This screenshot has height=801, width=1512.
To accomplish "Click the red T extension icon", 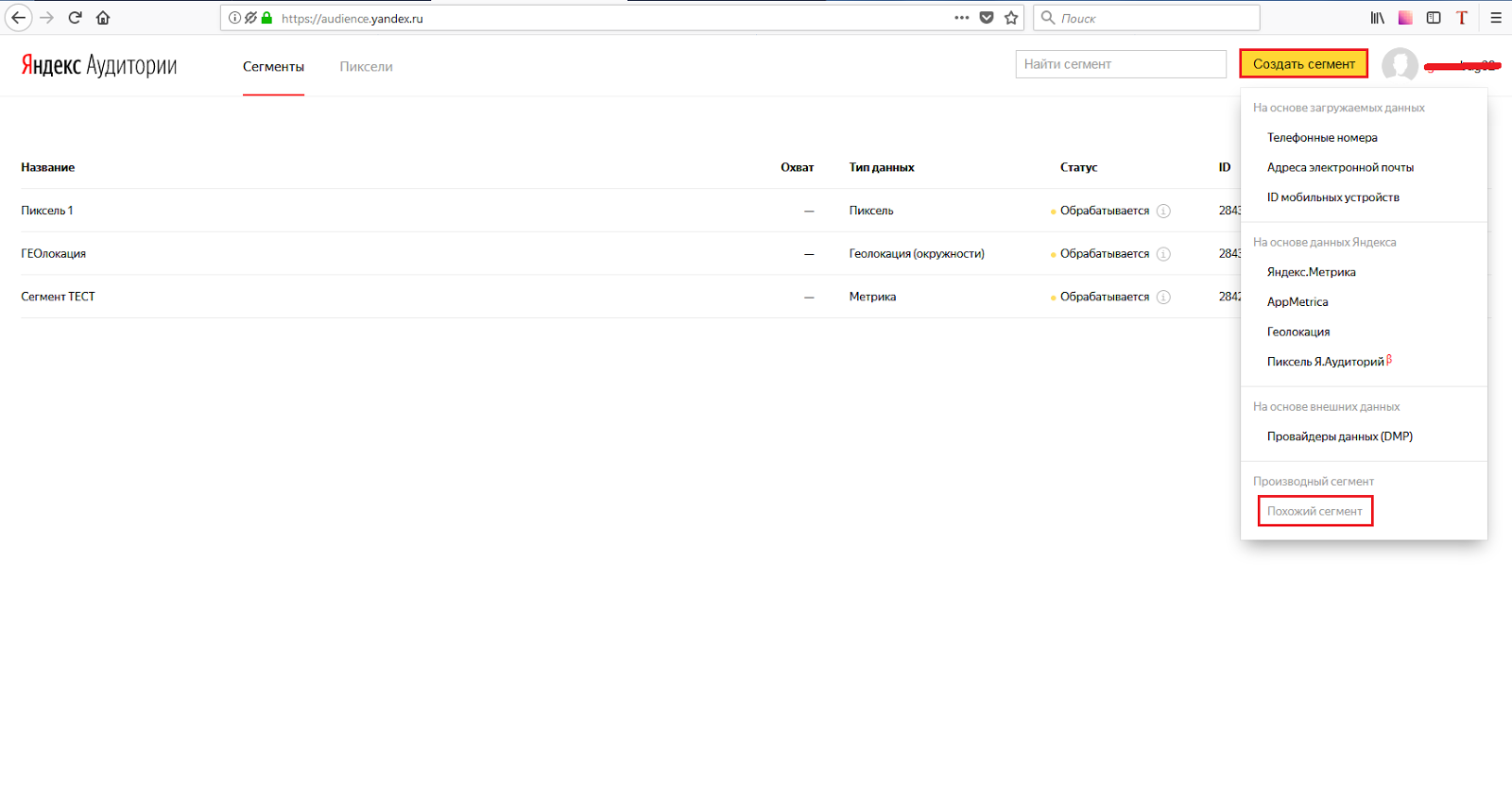I will [x=1462, y=18].
